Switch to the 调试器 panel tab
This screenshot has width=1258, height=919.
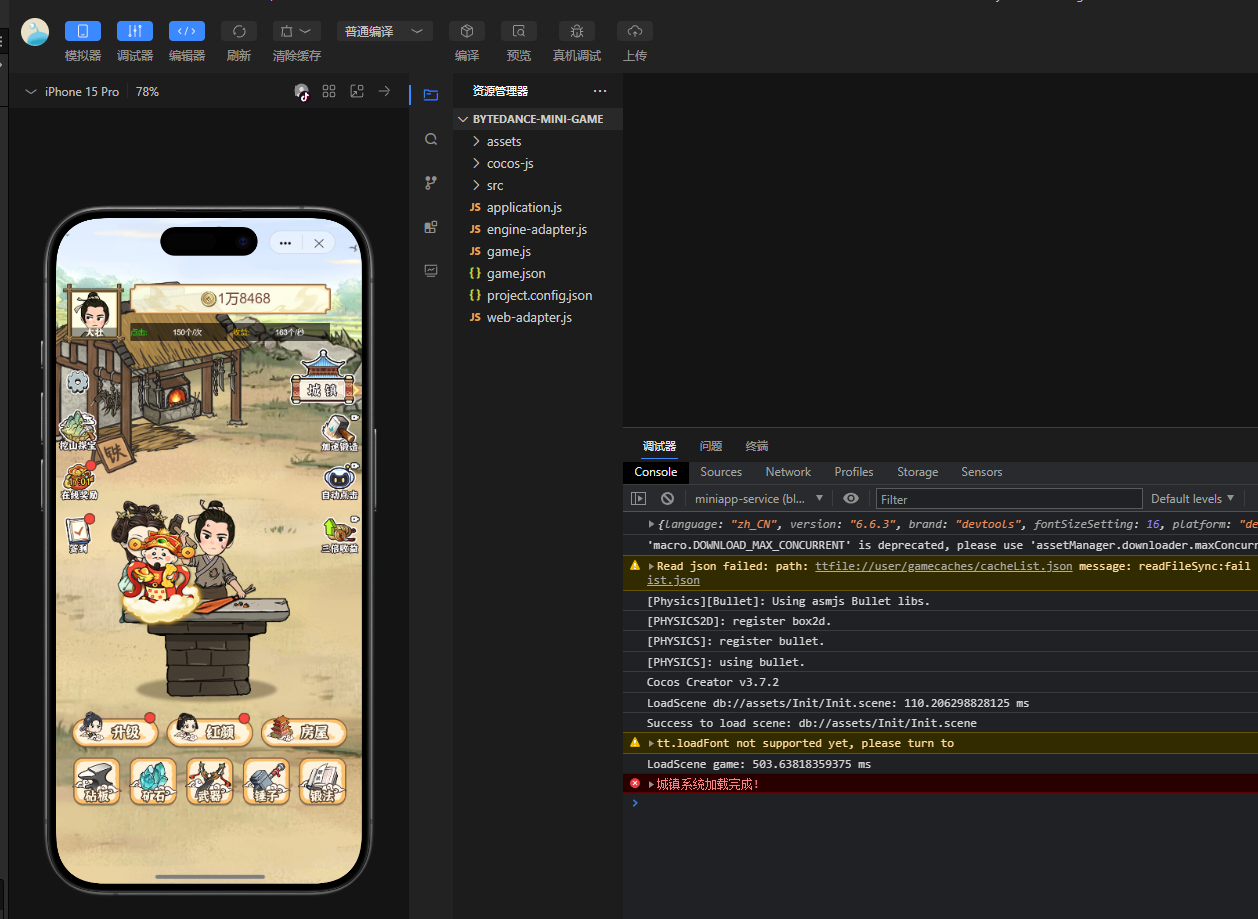click(x=659, y=446)
